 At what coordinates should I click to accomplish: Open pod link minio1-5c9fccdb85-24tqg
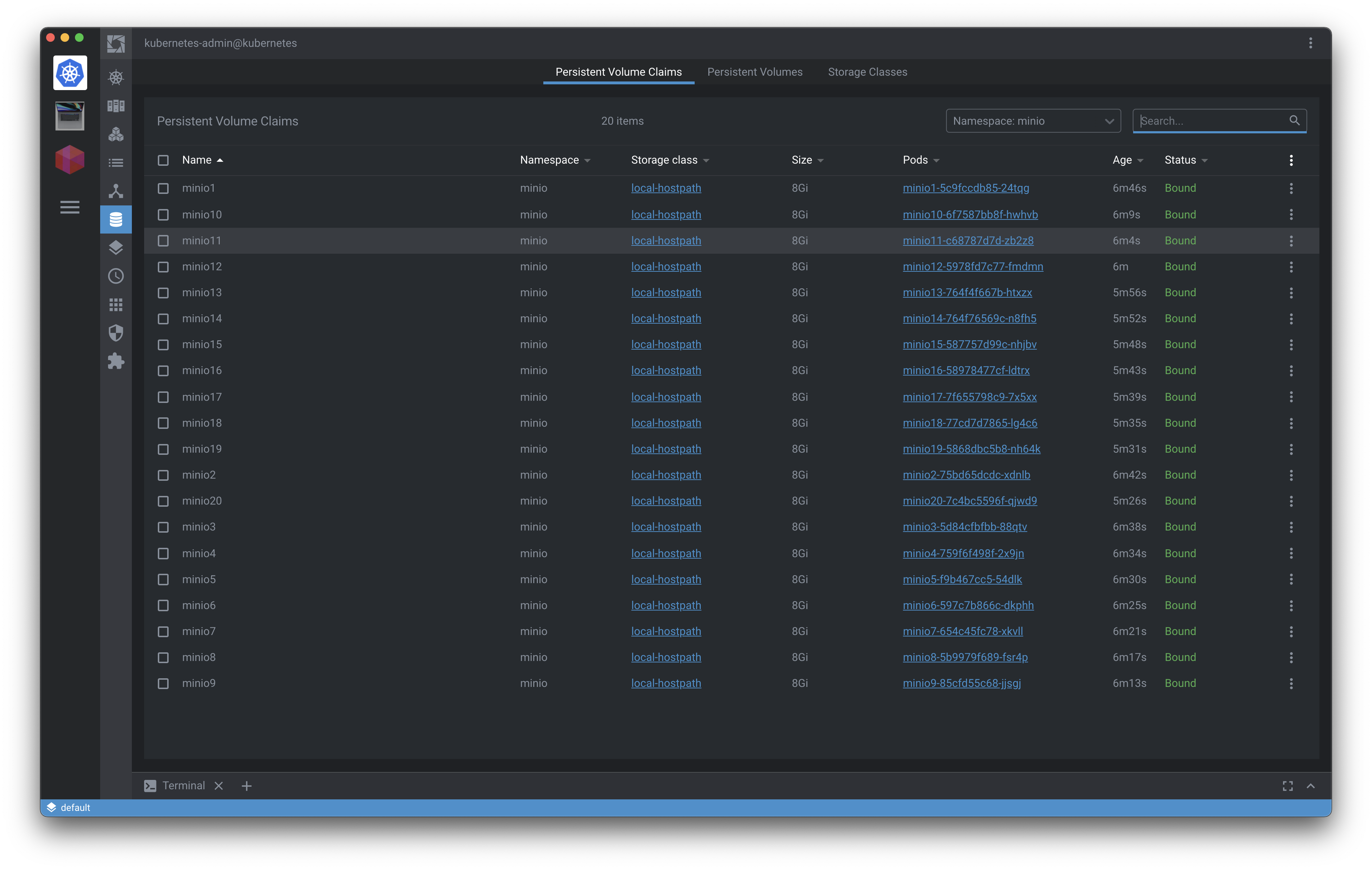966,188
